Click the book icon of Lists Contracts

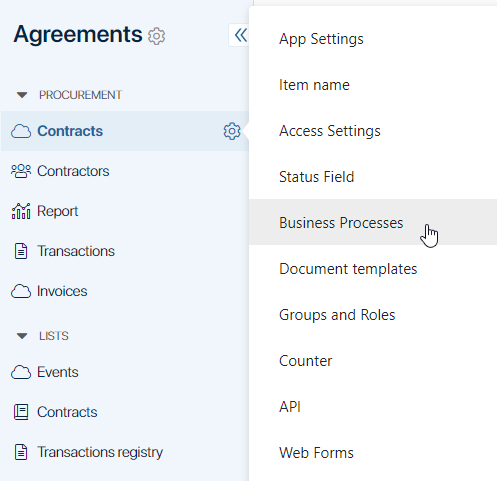21,412
